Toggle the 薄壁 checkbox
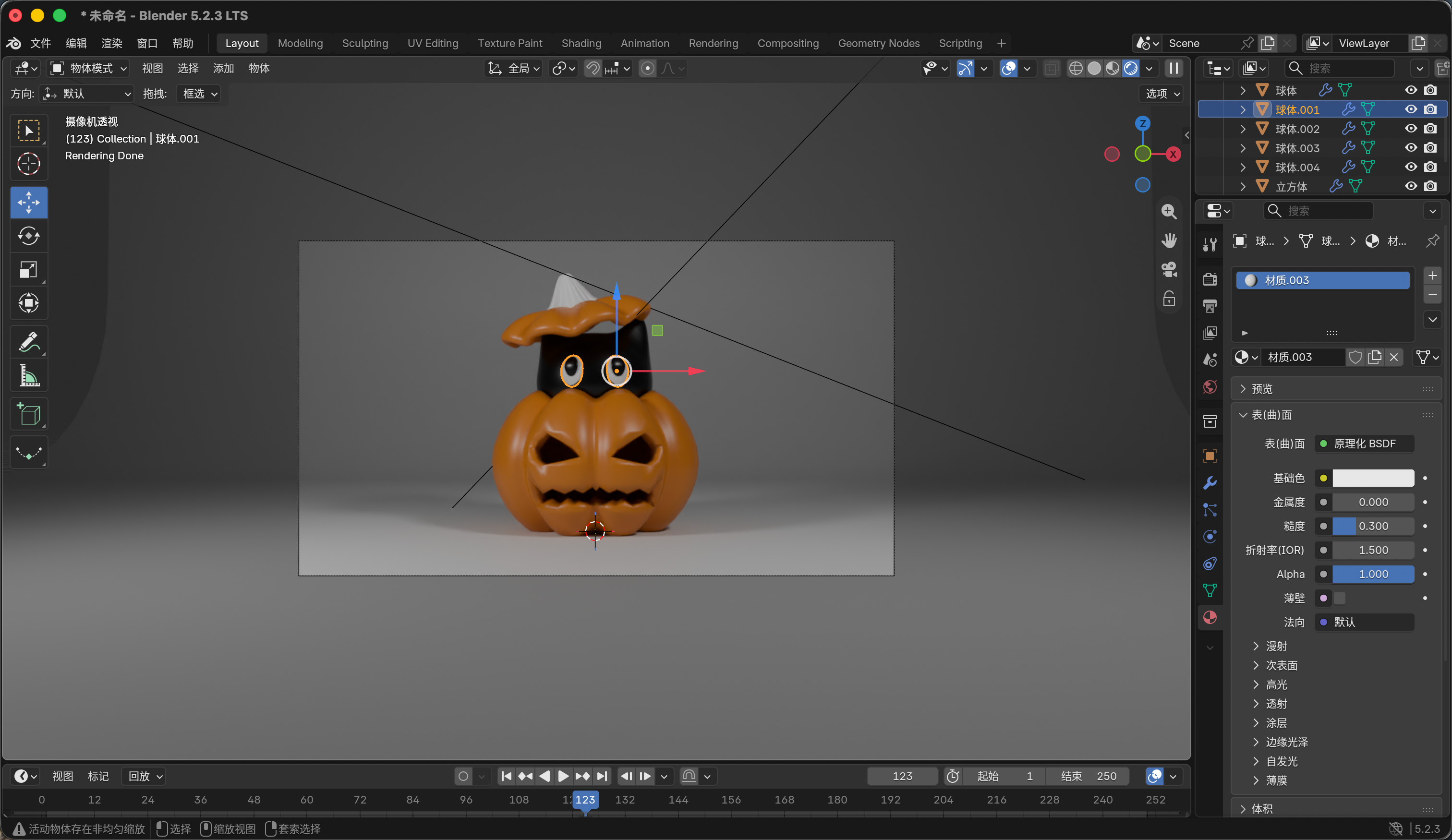Viewport: 1452px width, 840px height. pyautogui.click(x=1340, y=598)
